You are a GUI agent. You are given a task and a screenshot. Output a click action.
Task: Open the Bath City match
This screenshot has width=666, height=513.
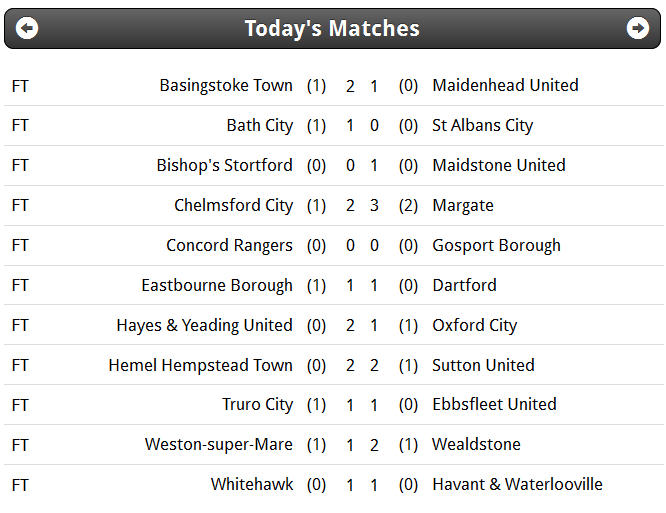[x=333, y=126]
